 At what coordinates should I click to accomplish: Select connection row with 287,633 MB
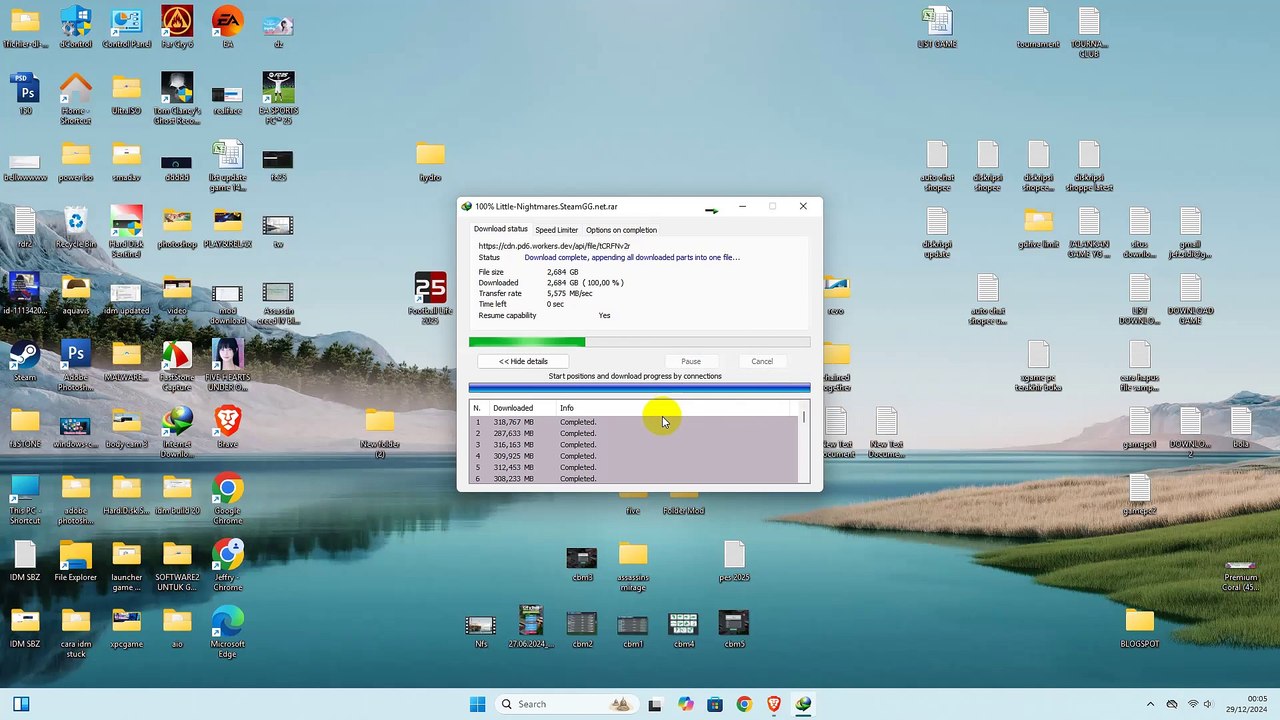[634, 433]
